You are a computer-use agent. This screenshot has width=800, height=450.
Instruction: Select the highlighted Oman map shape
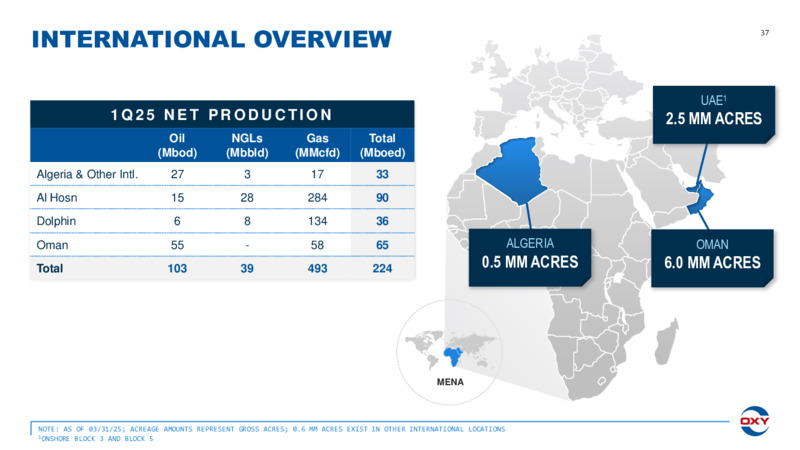pos(699,197)
